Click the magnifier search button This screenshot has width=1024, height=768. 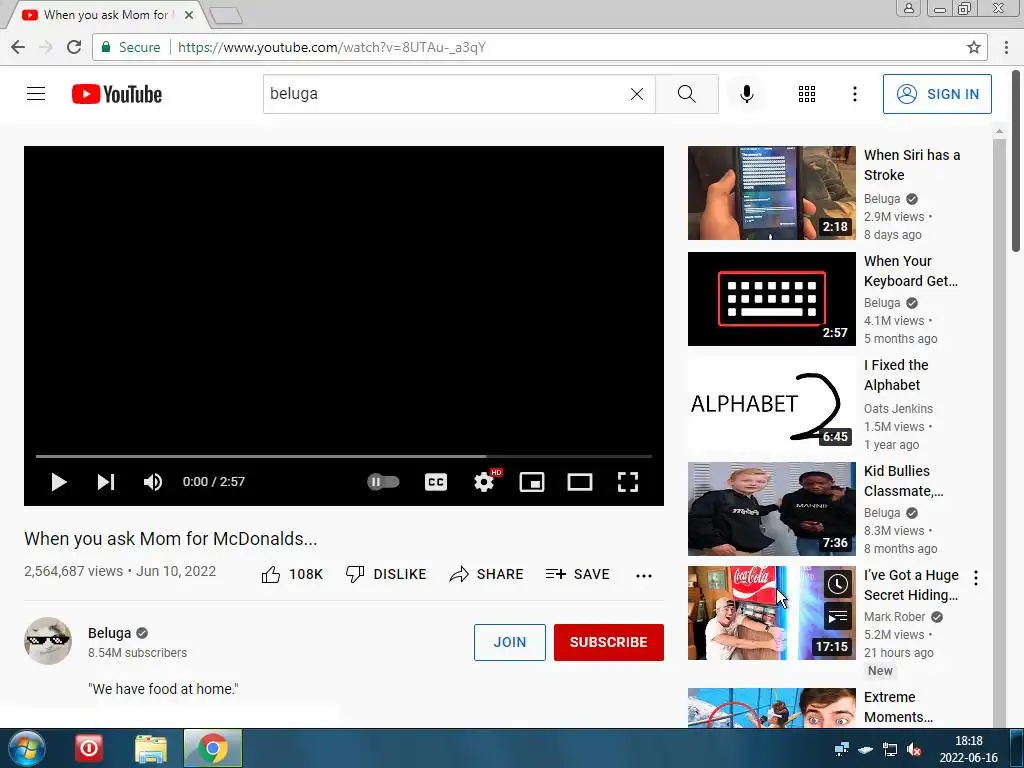tap(686, 94)
